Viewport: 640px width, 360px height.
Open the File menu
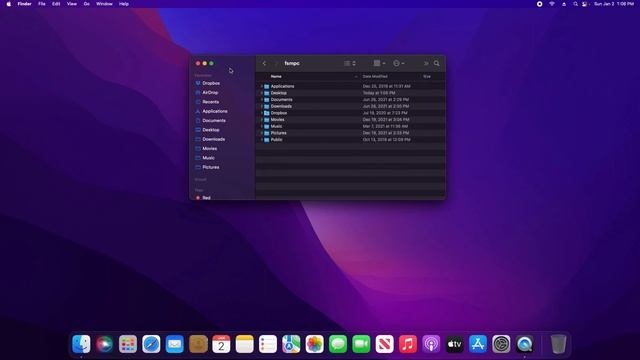pyautogui.click(x=42, y=4)
